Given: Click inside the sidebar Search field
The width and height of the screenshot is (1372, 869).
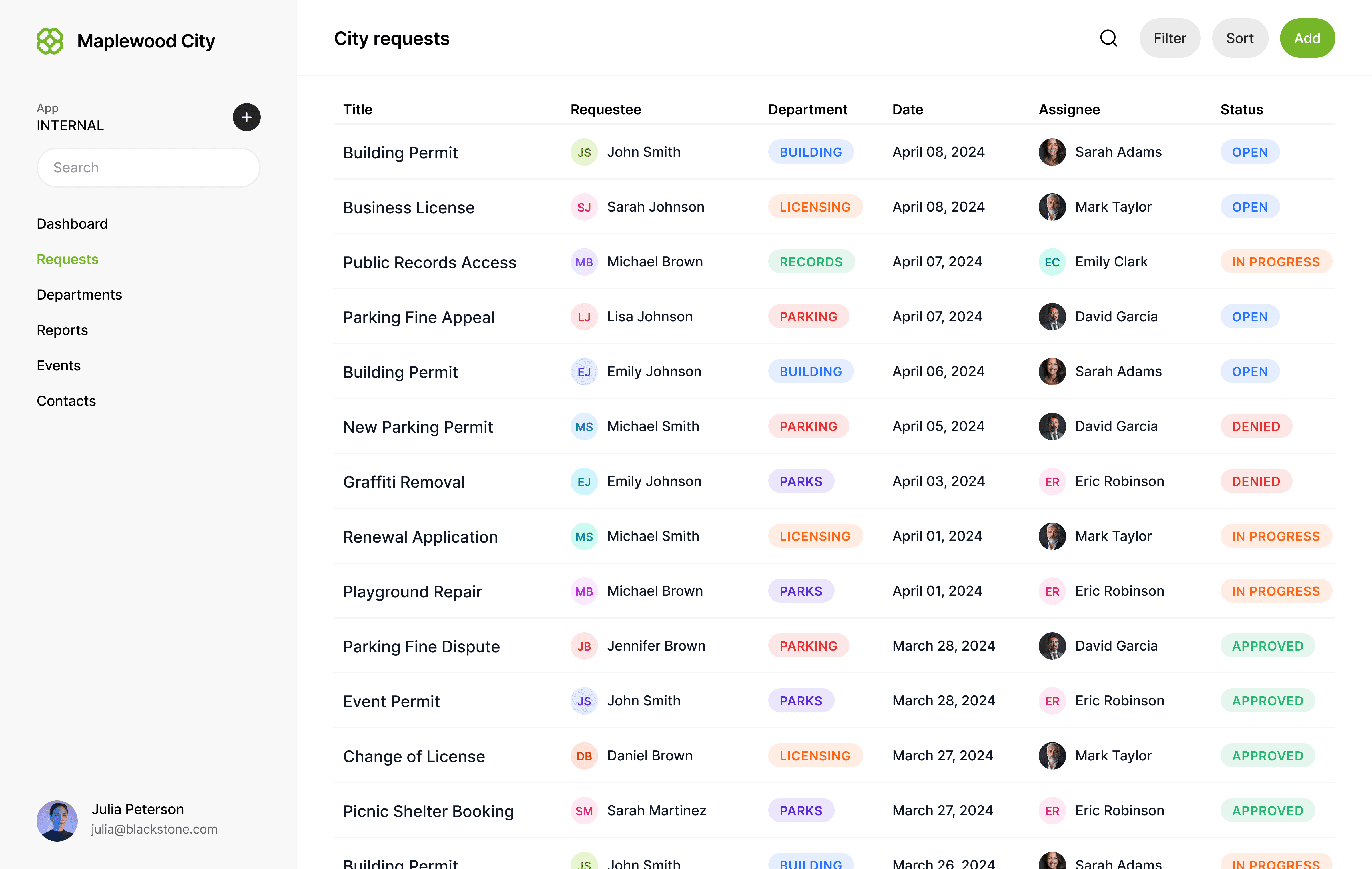Looking at the screenshot, I should tap(148, 167).
